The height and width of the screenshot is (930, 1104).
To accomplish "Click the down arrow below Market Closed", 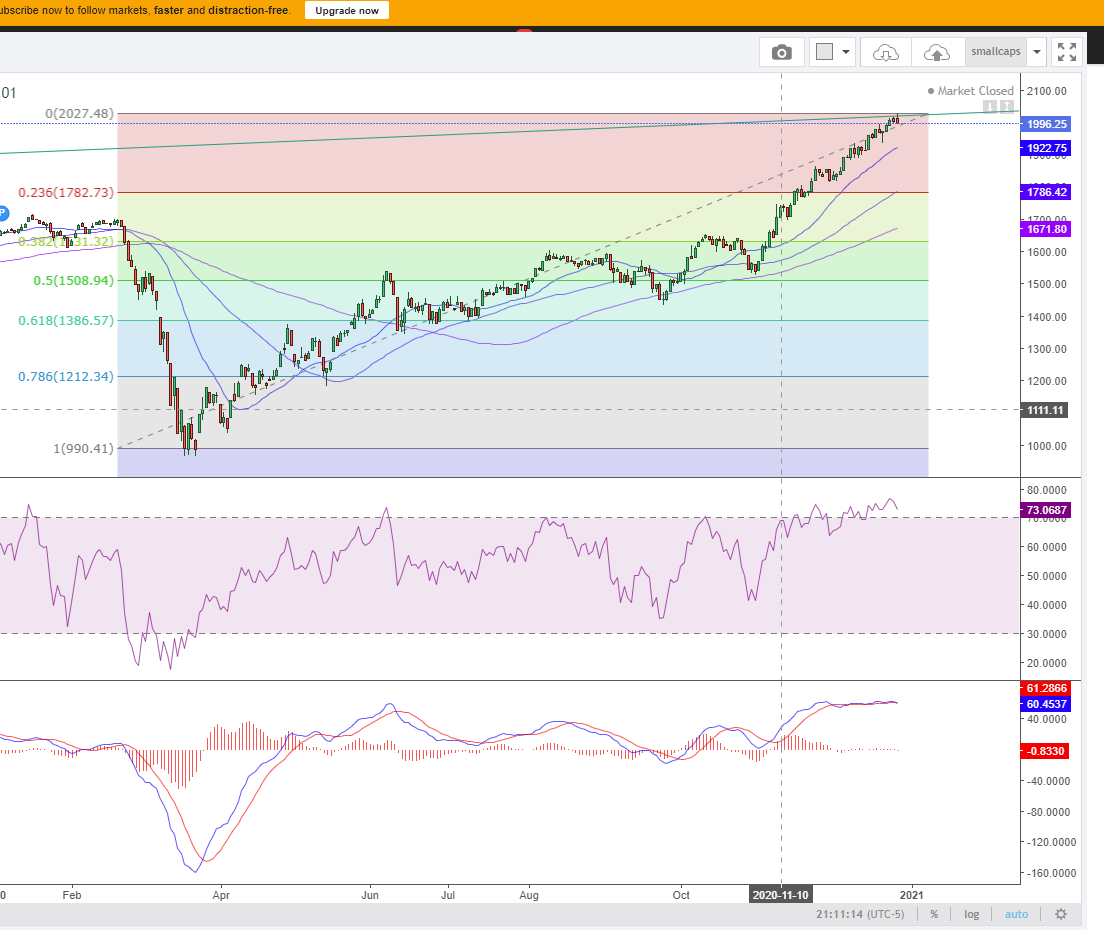I will pos(990,107).
